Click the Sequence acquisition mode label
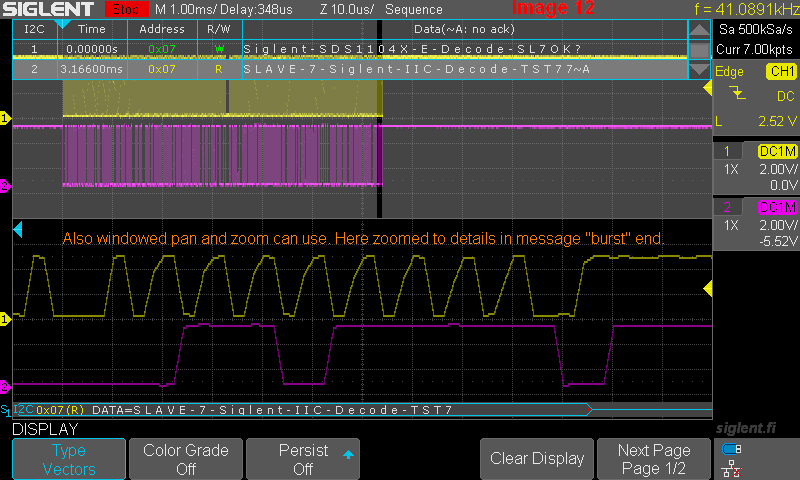 pyautogui.click(x=414, y=9)
